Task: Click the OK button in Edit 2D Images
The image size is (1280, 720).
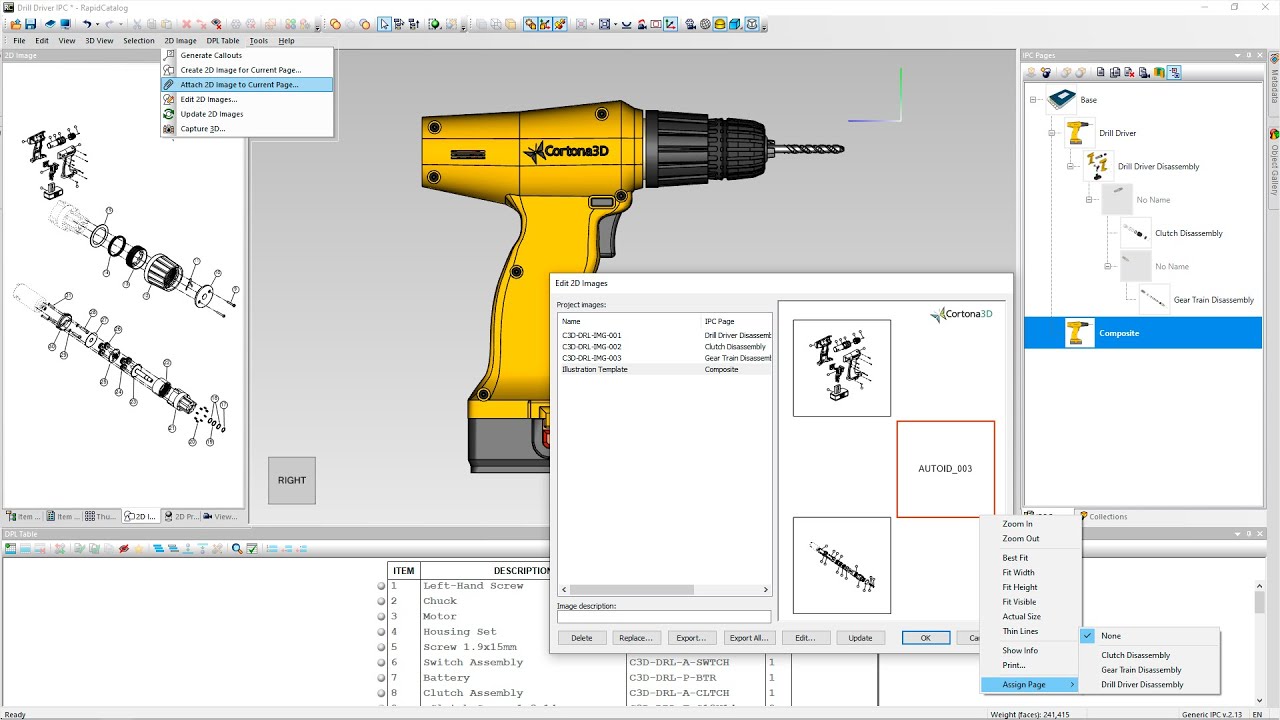Action: tap(926, 638)
